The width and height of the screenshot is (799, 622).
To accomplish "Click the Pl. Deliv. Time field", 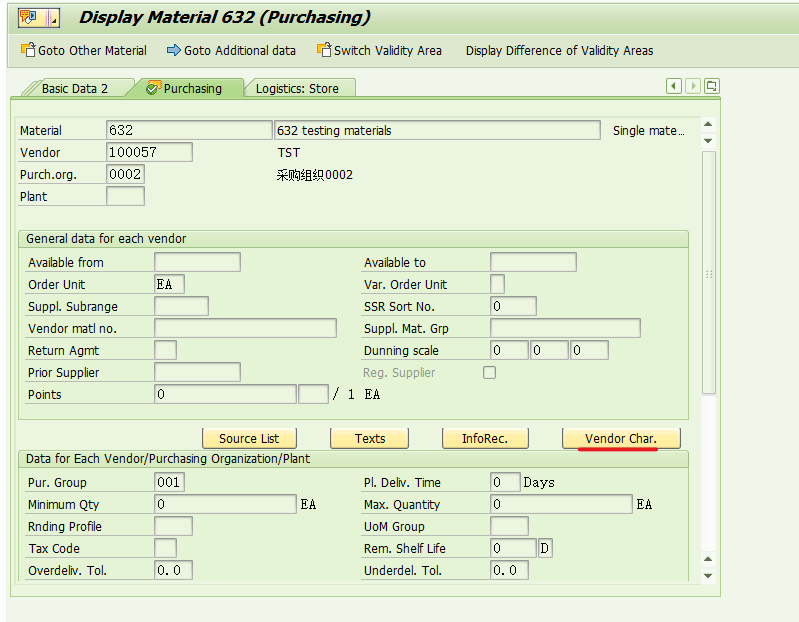I will pyautogui.click(x=505, y=482).
